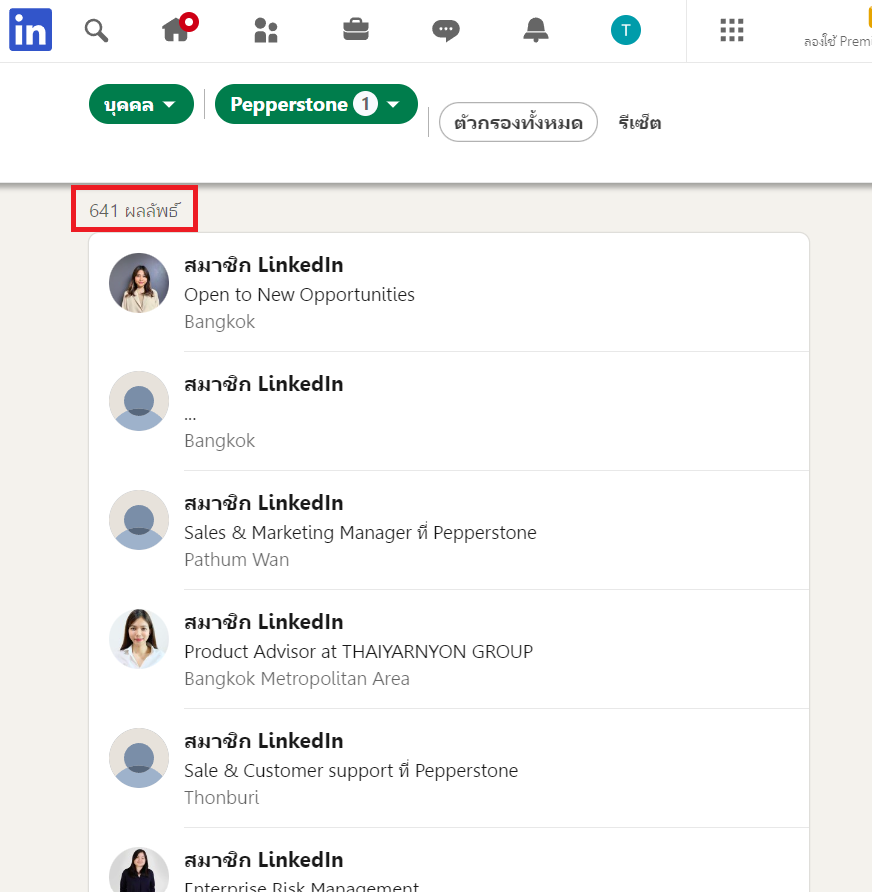Open search with the magnifying glass icon
Screen dimensions: 872x892
click(96, 31)
